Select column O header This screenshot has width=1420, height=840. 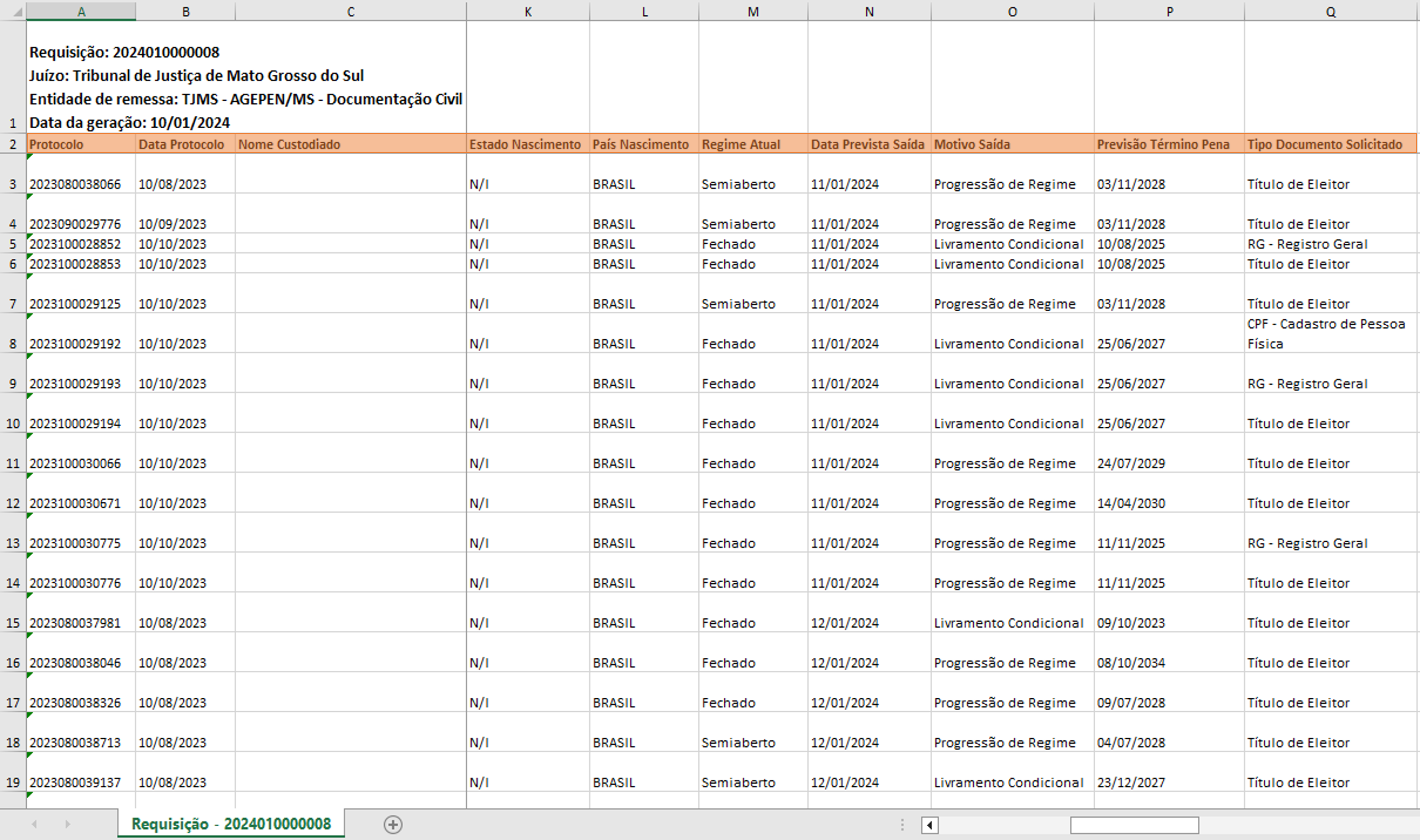coord(1012,12)
